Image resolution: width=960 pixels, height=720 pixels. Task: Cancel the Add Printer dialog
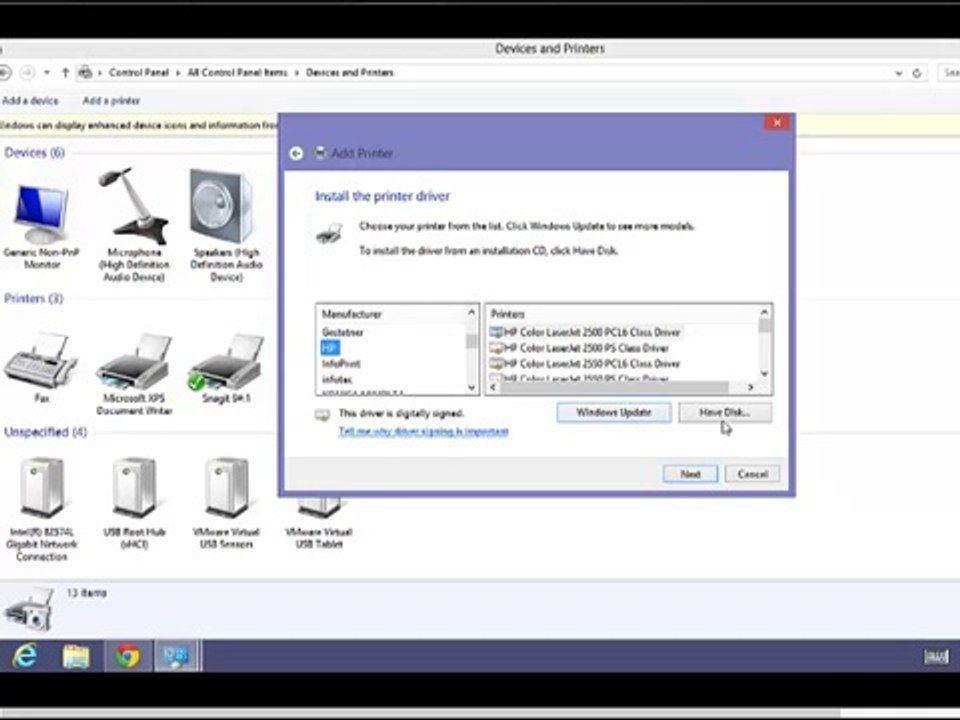point(752,474)
